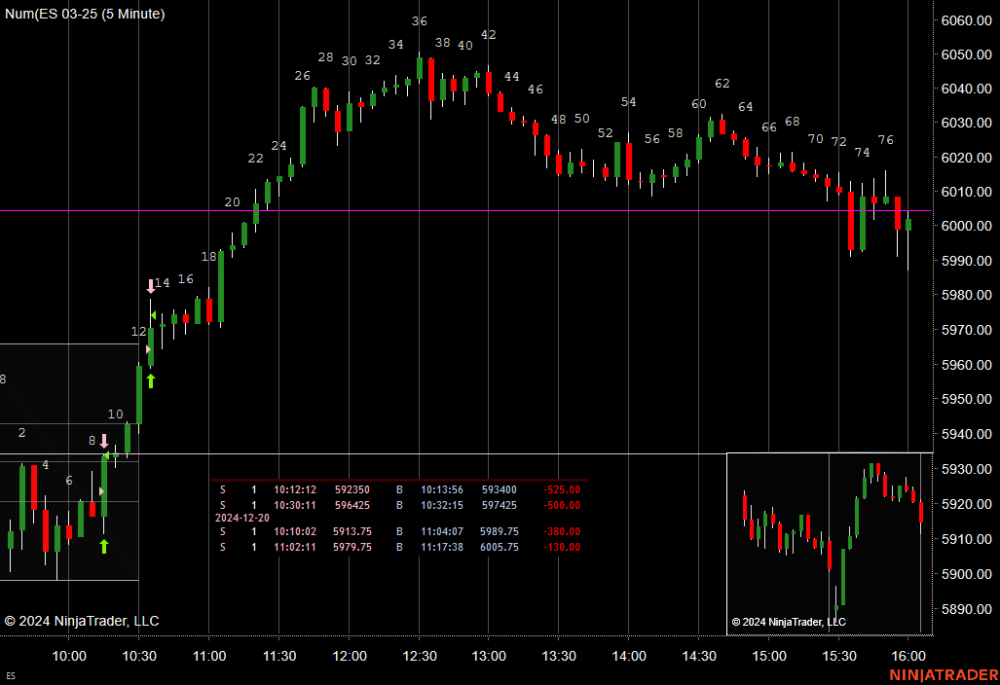
Task: Select the magenta horizontal price line
Action: click(x=500, y=210)
